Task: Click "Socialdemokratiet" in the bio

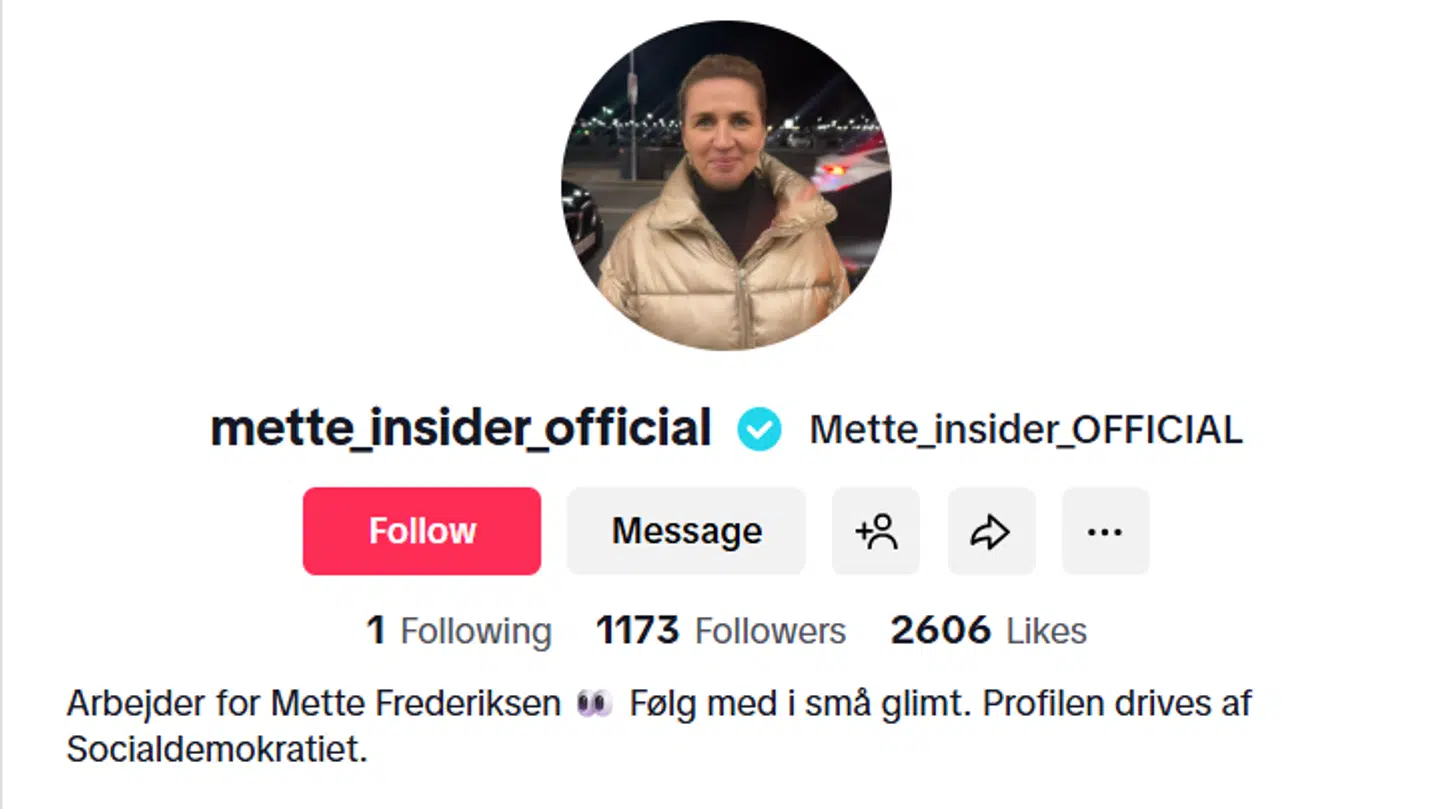Action: coord(216,747)
